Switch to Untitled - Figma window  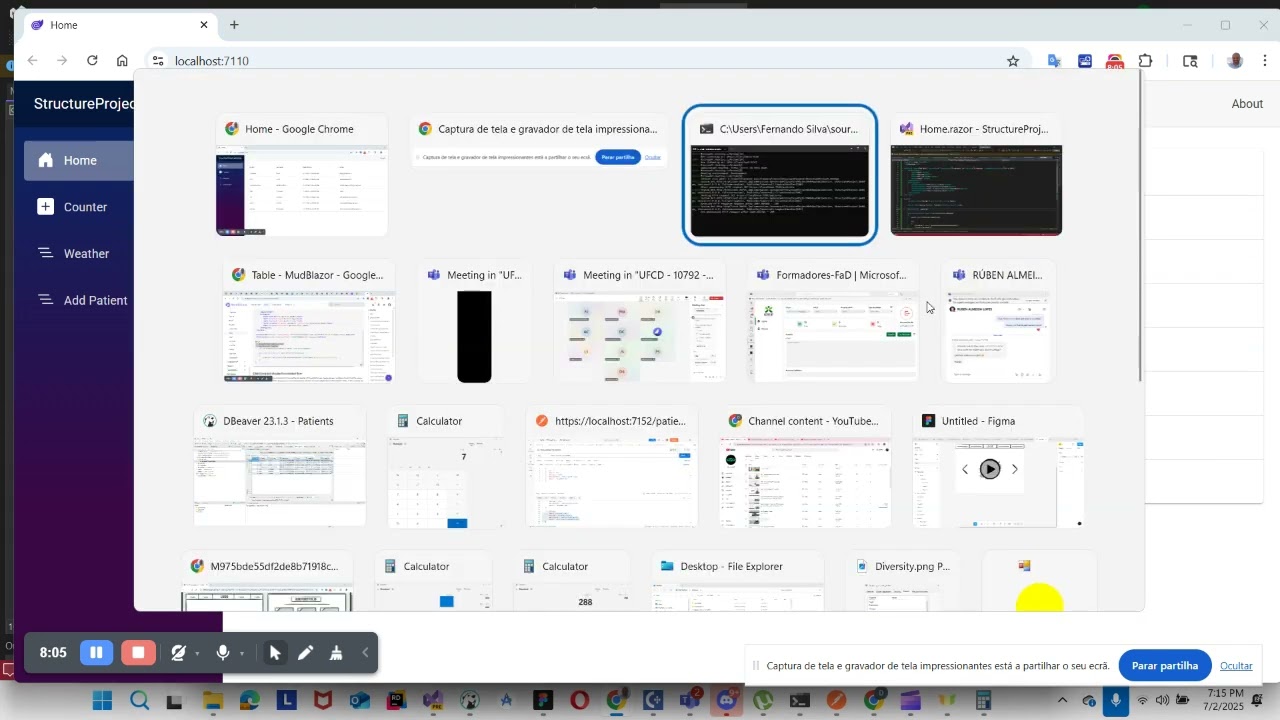[998, 467]
